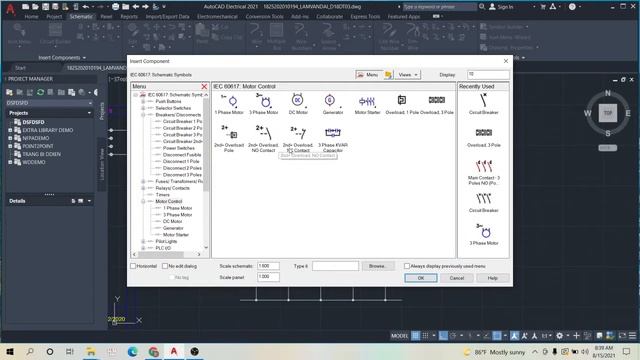Click the Menu button in dialog header
Viewport: 640px width, 360px height.
coord(368,75)
